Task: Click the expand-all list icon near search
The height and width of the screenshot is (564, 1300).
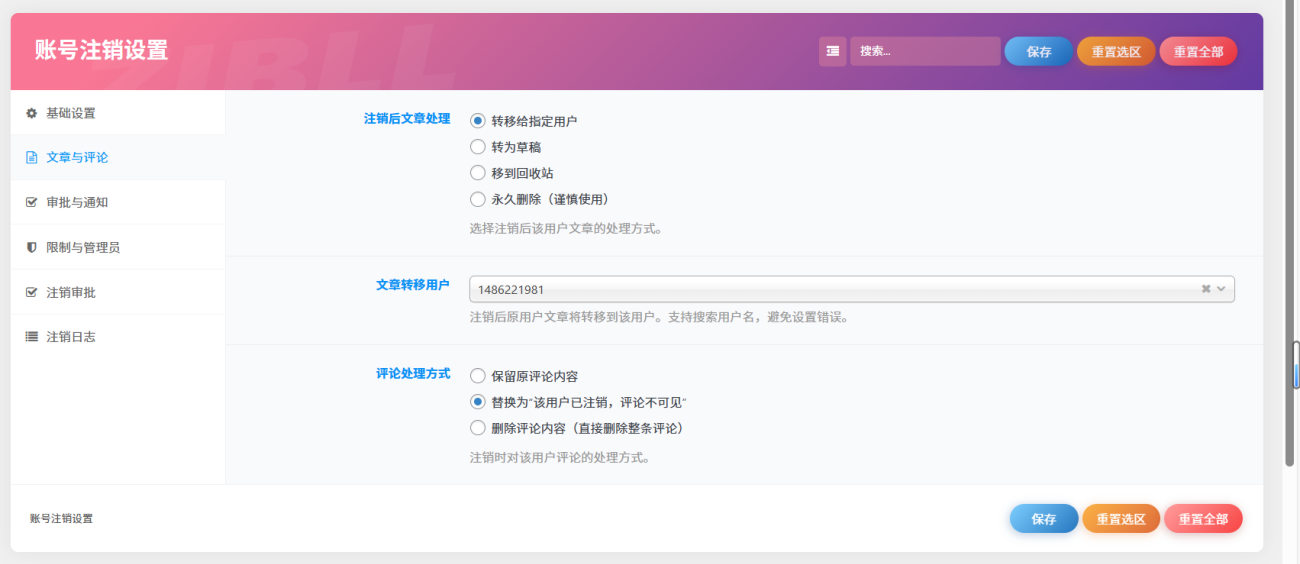Action: click(832, 51)
